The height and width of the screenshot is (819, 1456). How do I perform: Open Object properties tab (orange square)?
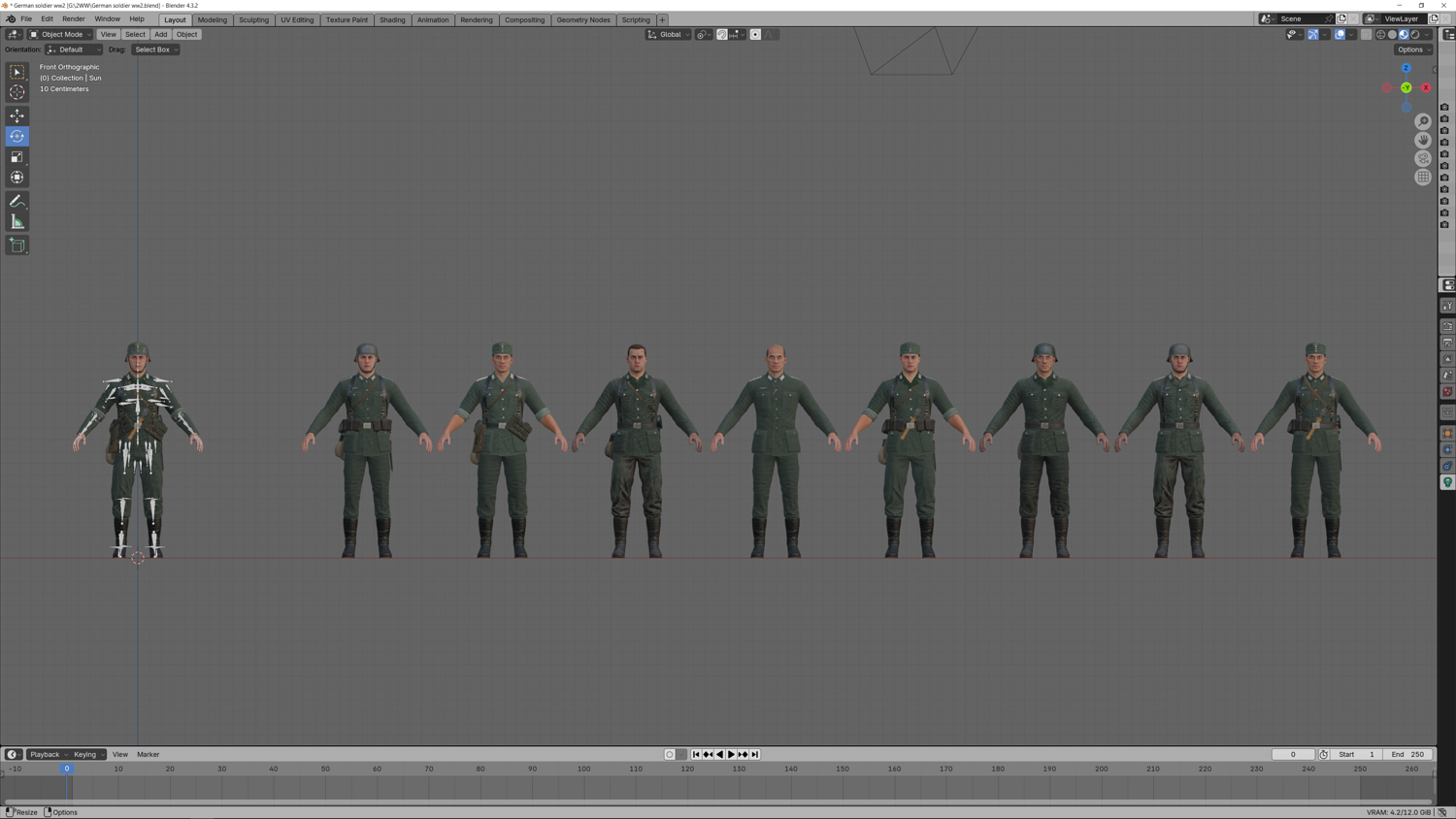tap(1447, 433)
